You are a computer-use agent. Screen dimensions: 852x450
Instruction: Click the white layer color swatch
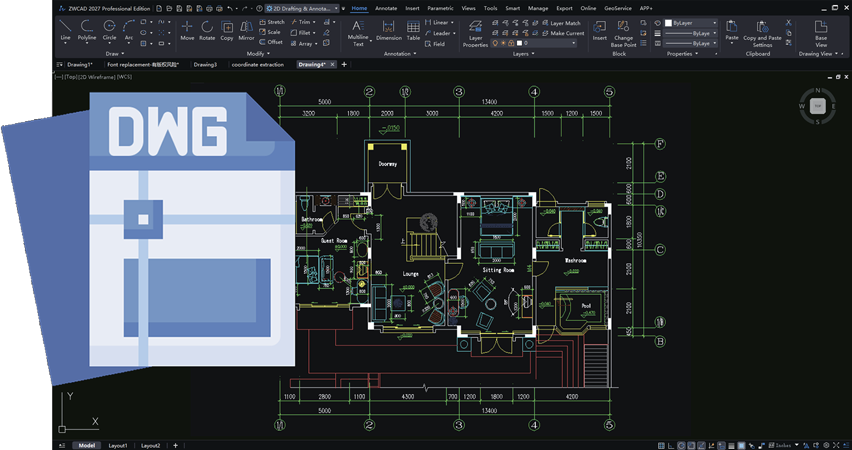(x=519, y=43)
